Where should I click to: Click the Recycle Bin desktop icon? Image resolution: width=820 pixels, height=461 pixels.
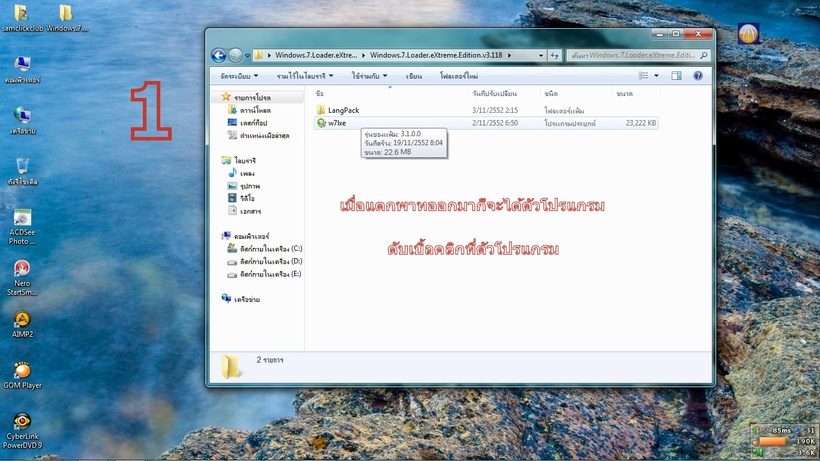click(x=22, y=171)
